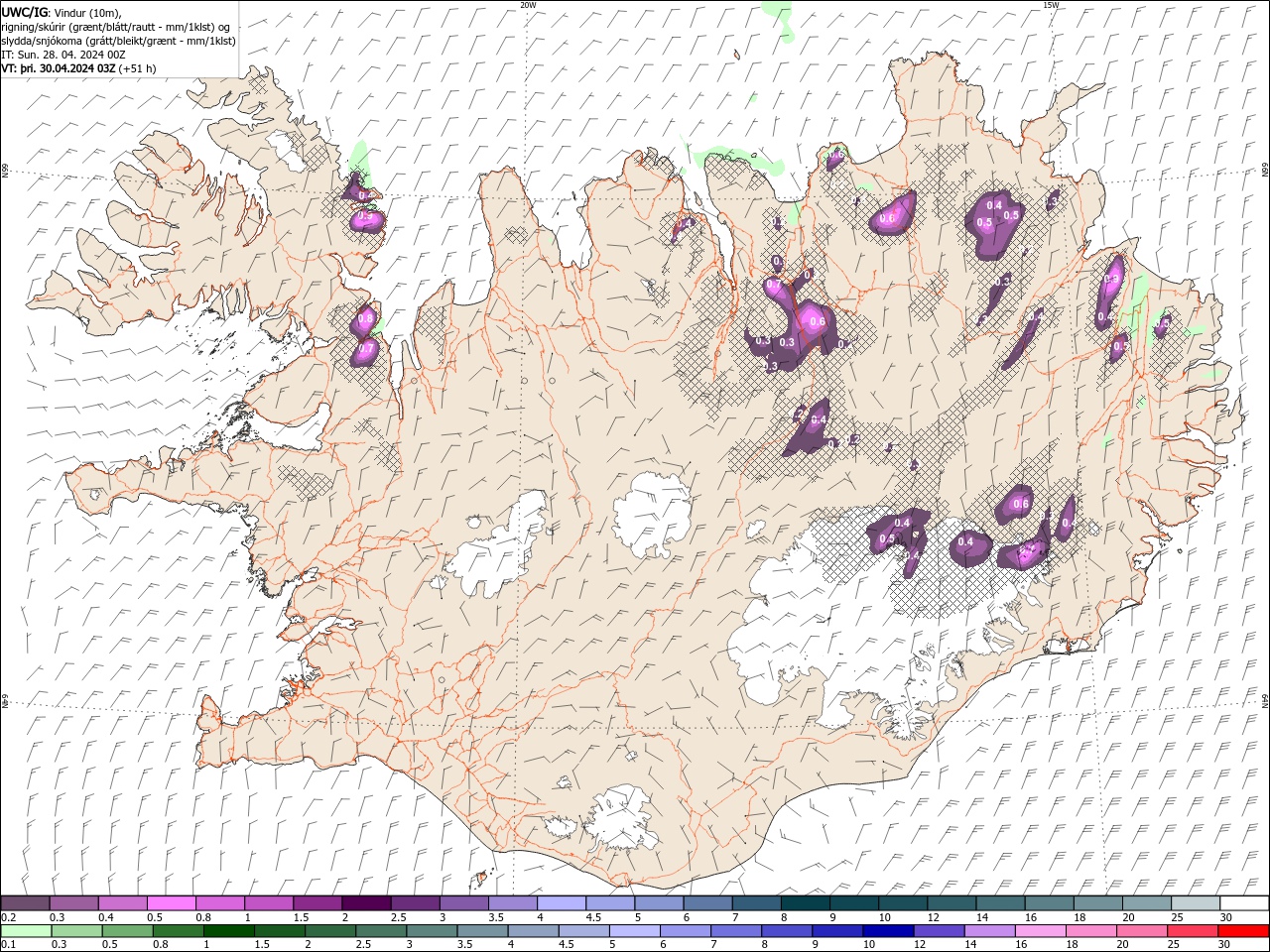
Task: Click the '(+51 h)' forecast offset text
Action: [137, 68]
